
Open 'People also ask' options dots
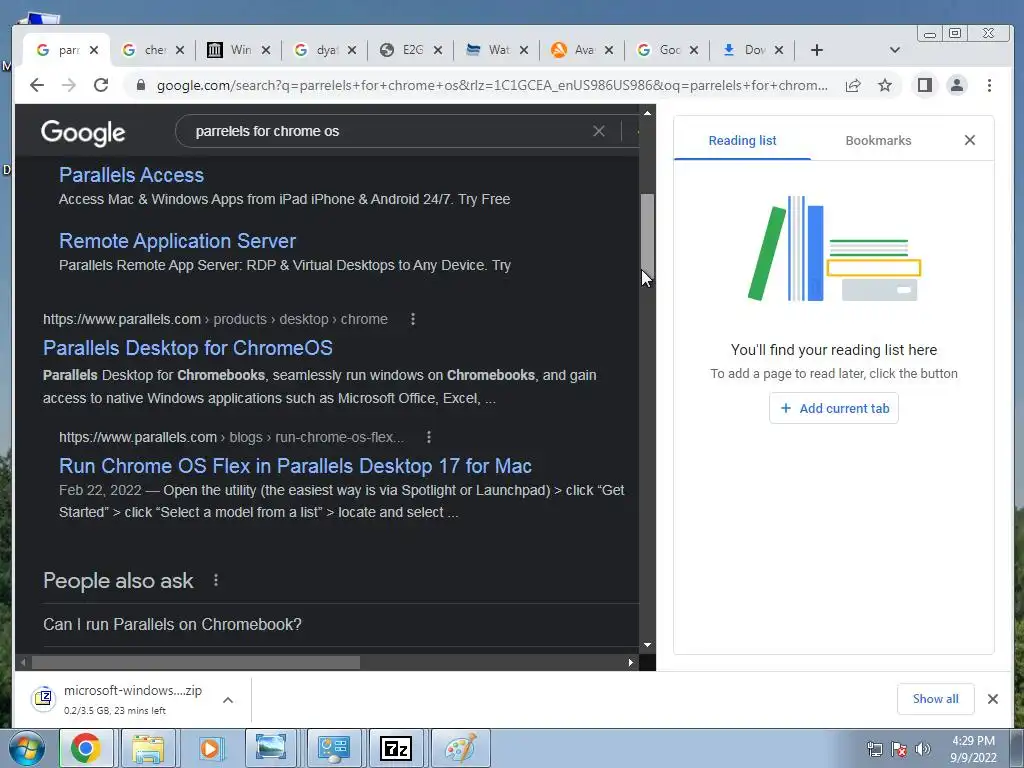pos(216,580)
